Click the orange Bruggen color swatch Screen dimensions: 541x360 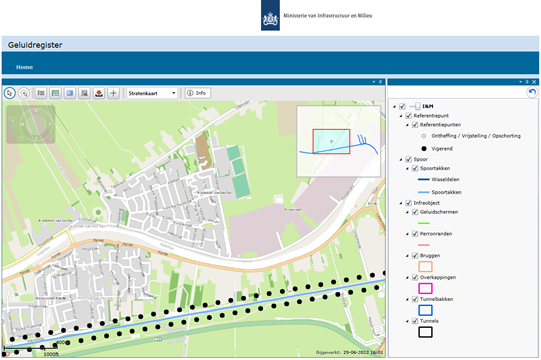[425, 266]
